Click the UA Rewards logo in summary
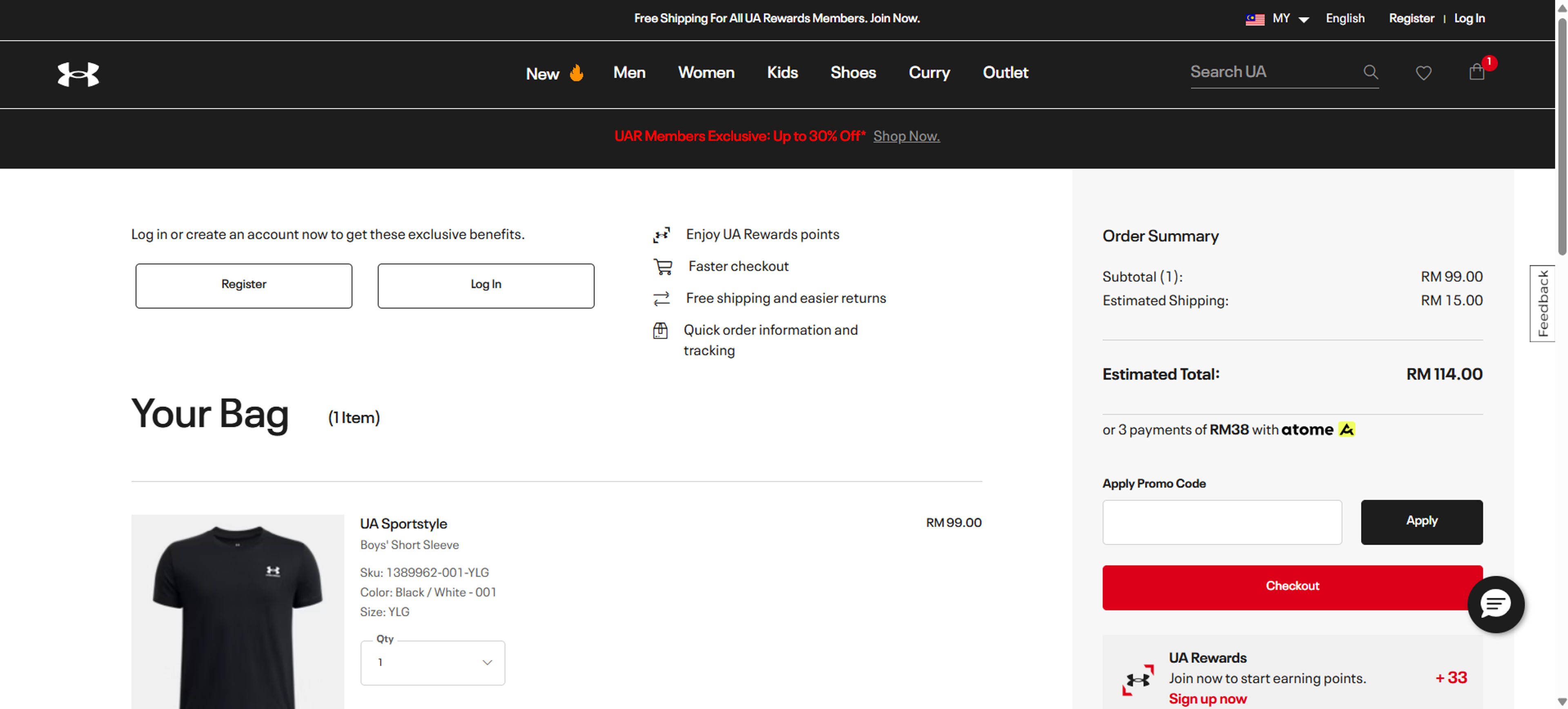 (1138, 680)
